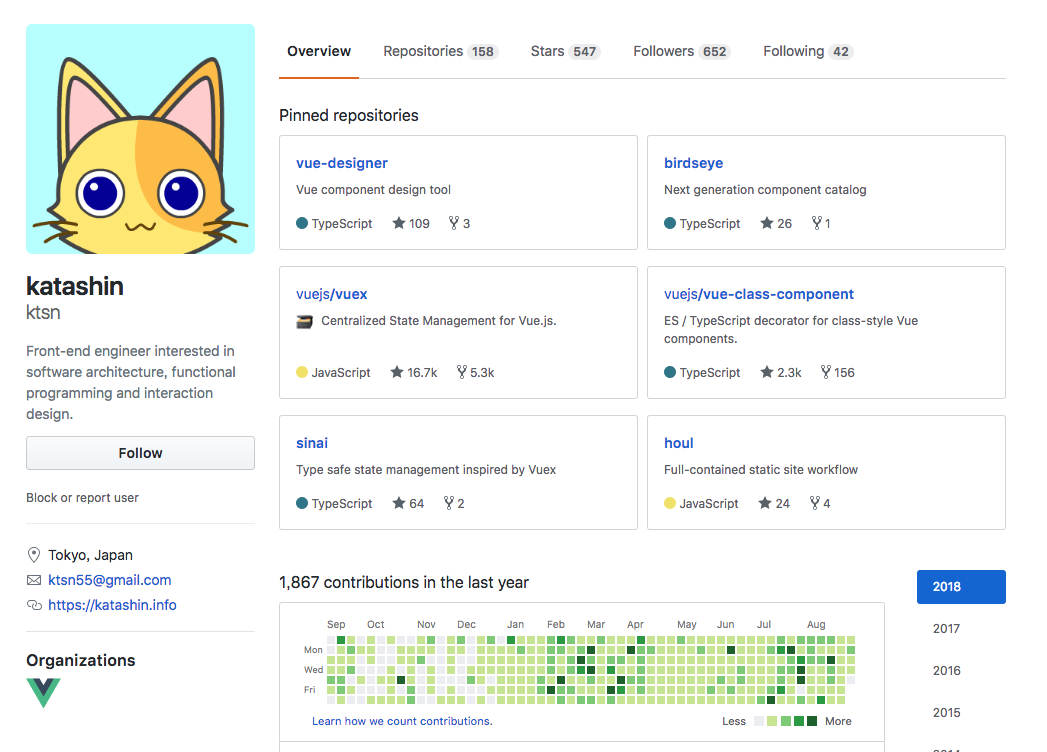Visit the https://katashin.info website link

pos(112,605)
